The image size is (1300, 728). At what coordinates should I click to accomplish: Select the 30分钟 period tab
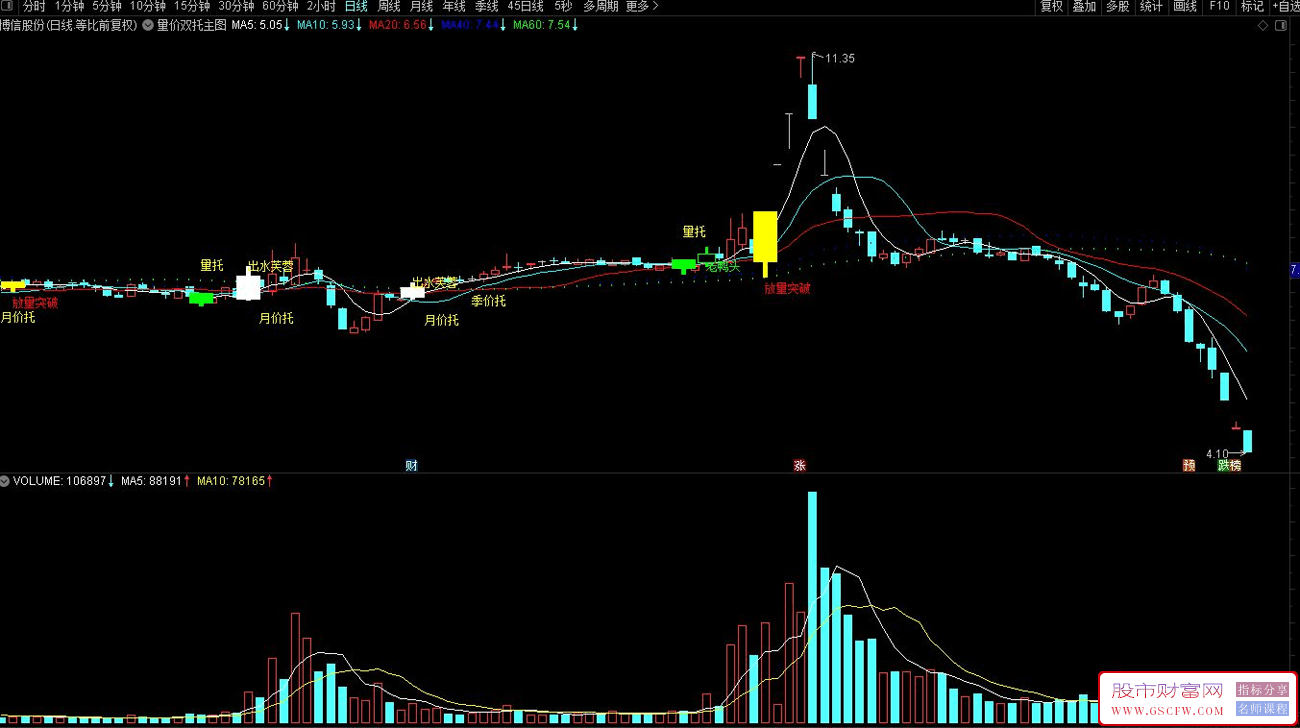pyautogui.click(x=236, y=6)
